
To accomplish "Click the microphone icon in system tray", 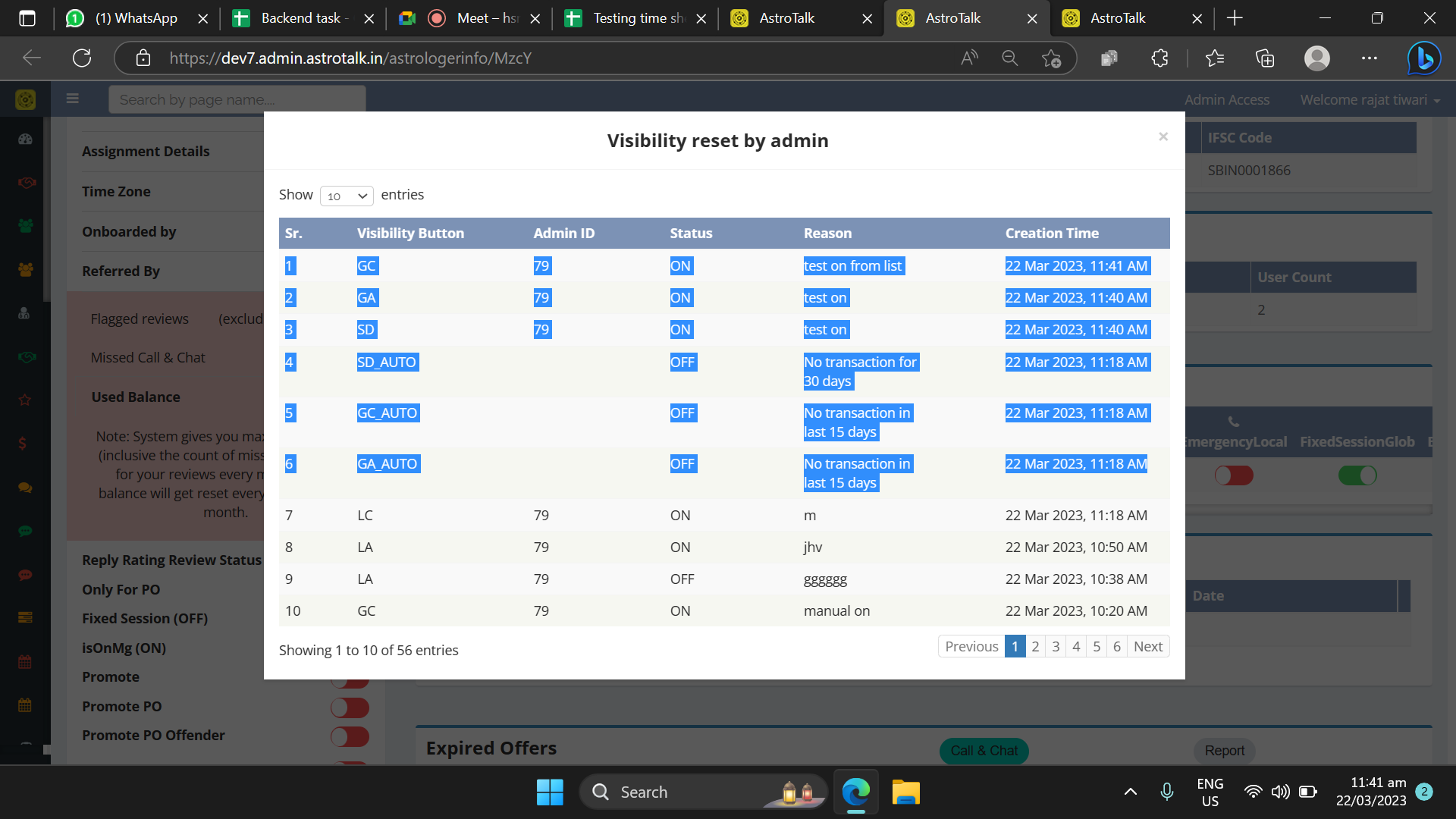I will [1167, 792].
